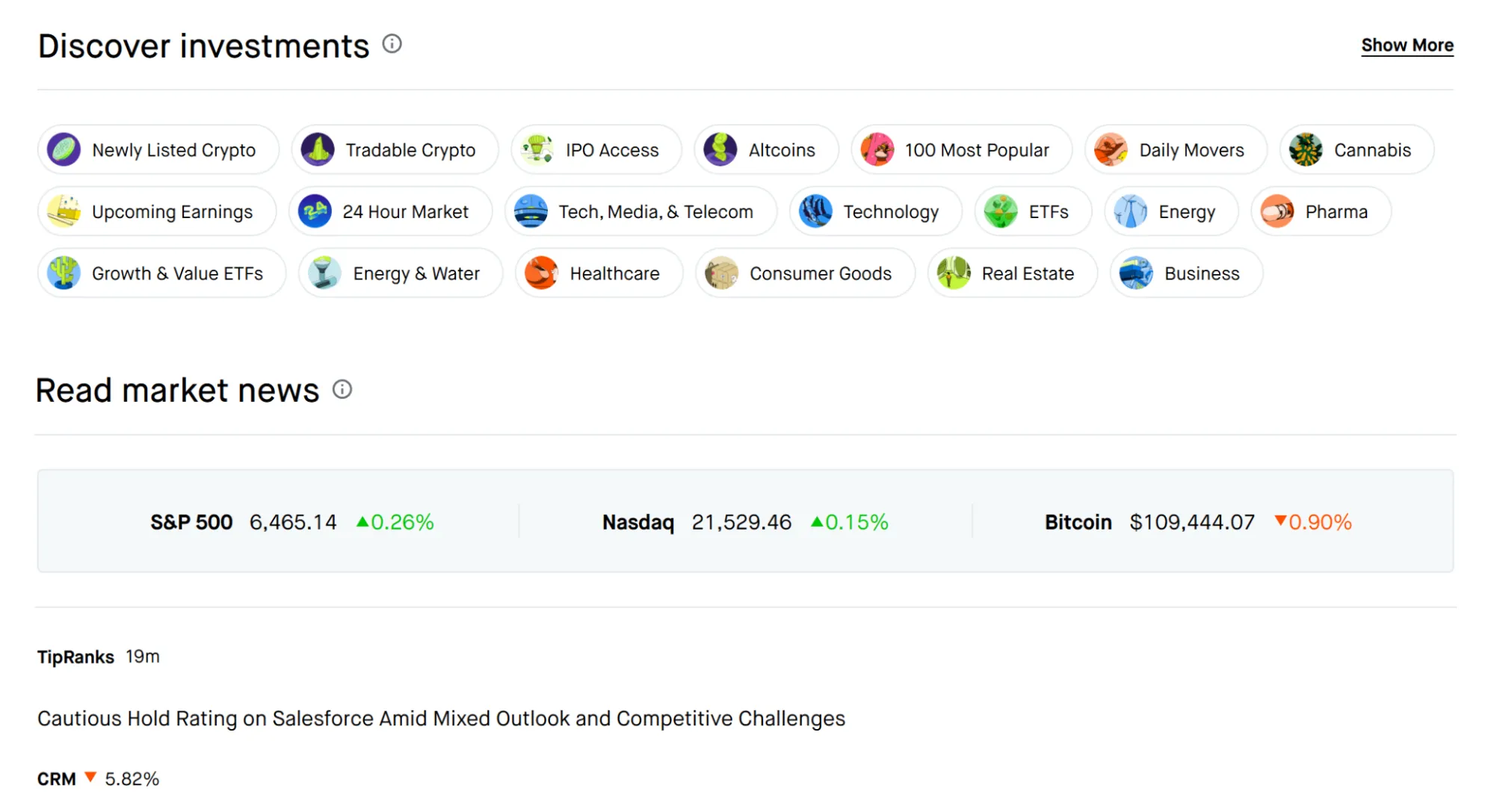
Task: Click the Growth & Value ETFs chip
Action: click(161, 273)
